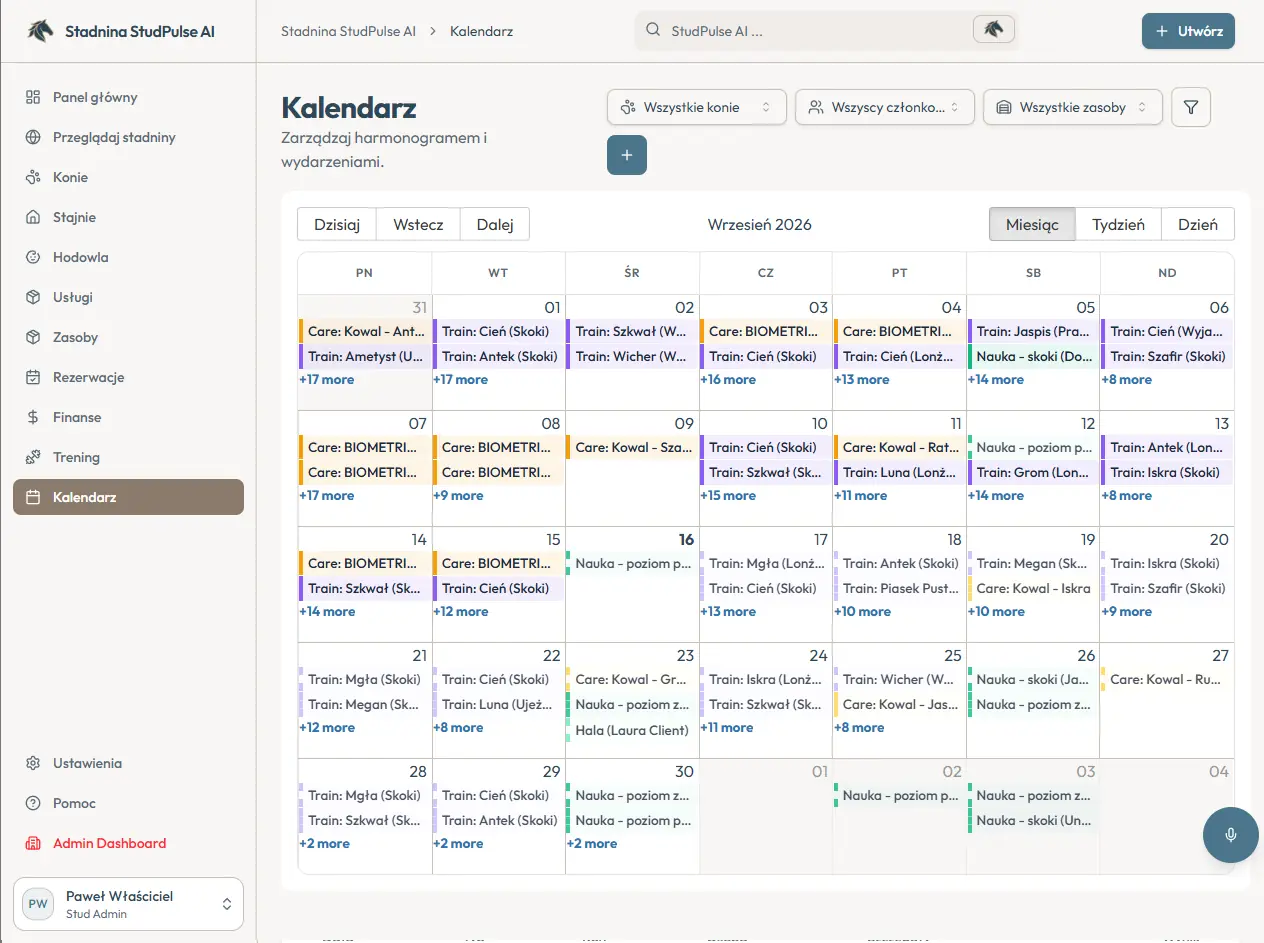The image size is (1264, 943).
Task: Click the StudPulse AI search field
Action: (x=827, y=30)
